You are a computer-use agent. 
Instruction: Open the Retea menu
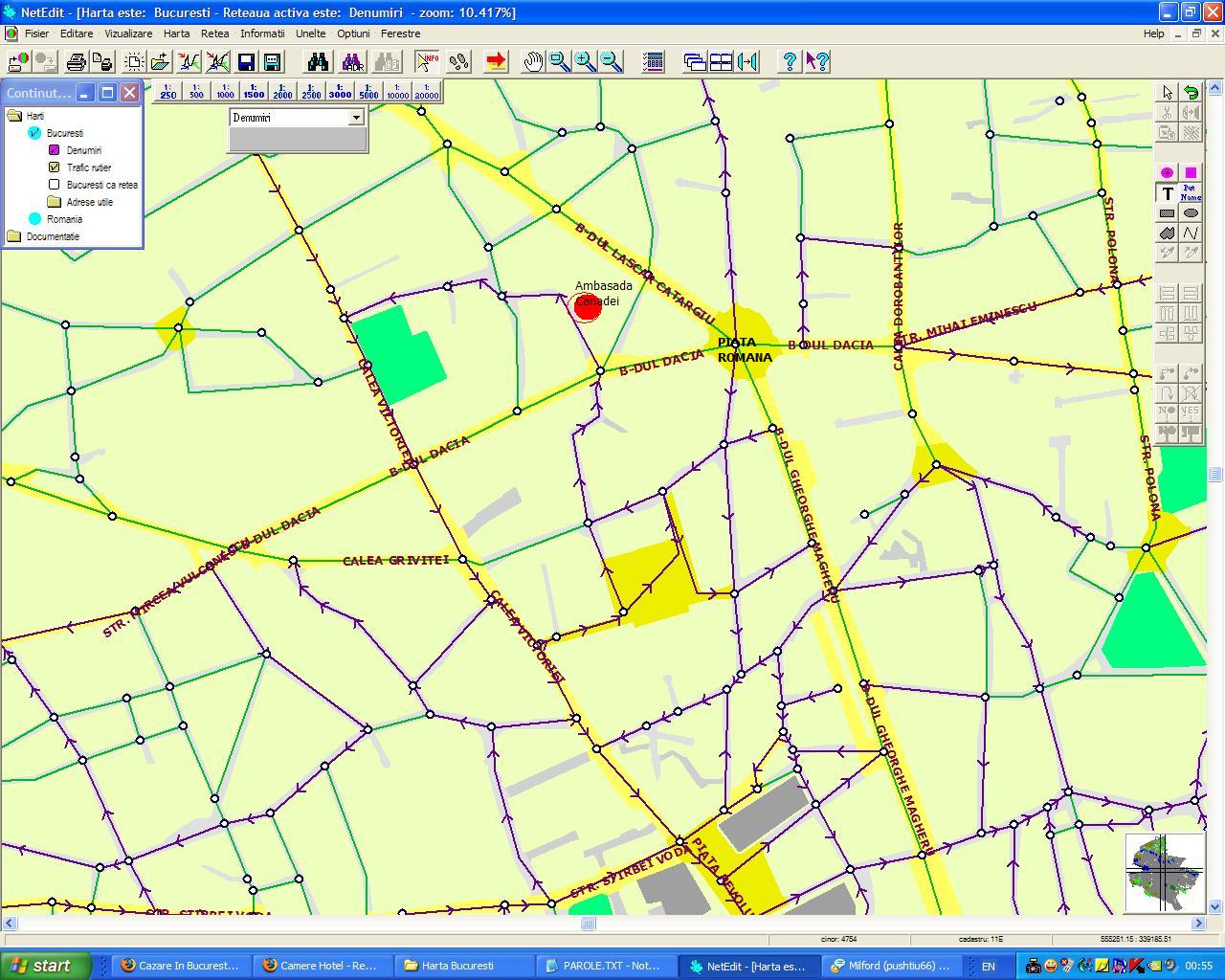pyautogui.click(x=214, y=33)
